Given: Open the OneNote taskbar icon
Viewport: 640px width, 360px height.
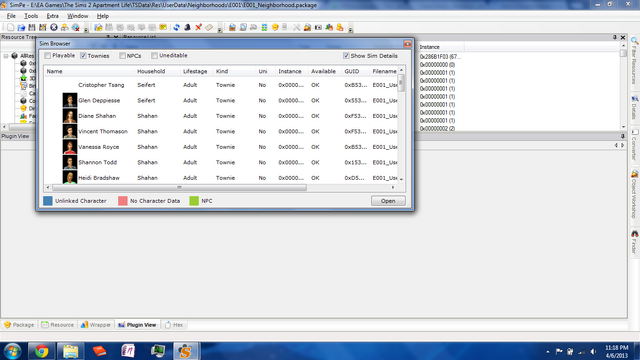Looking at the screenshot, I should point(128,351).
